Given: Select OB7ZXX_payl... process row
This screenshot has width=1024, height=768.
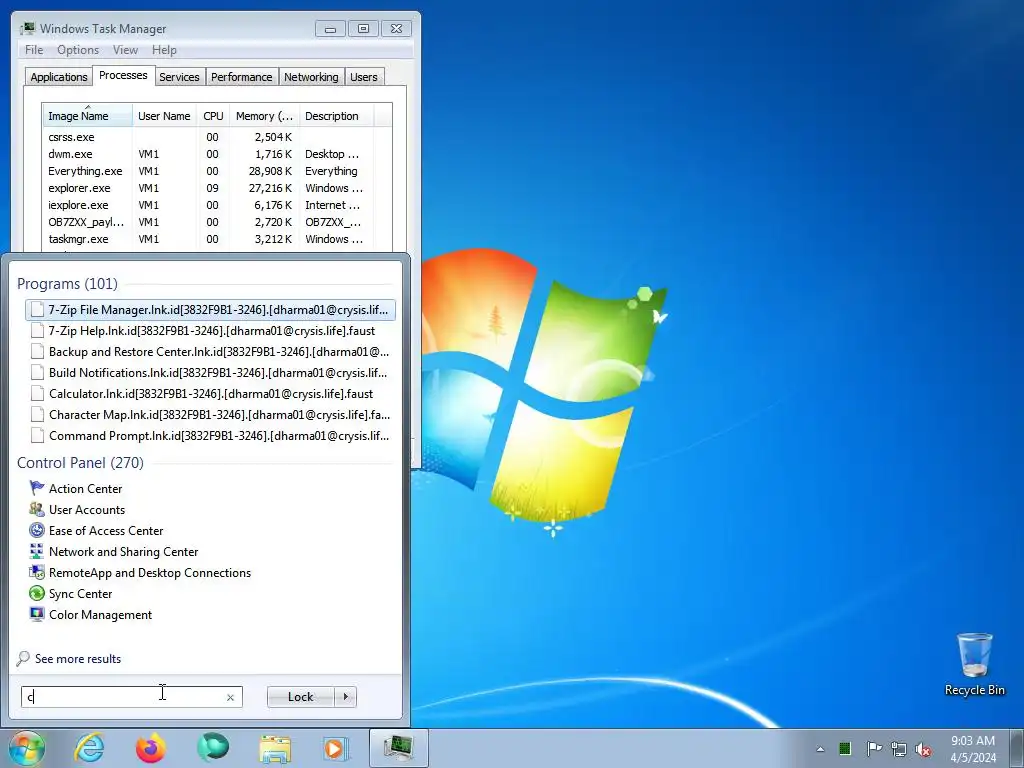Looking at the screenshot, I should [x=208, y=221].
